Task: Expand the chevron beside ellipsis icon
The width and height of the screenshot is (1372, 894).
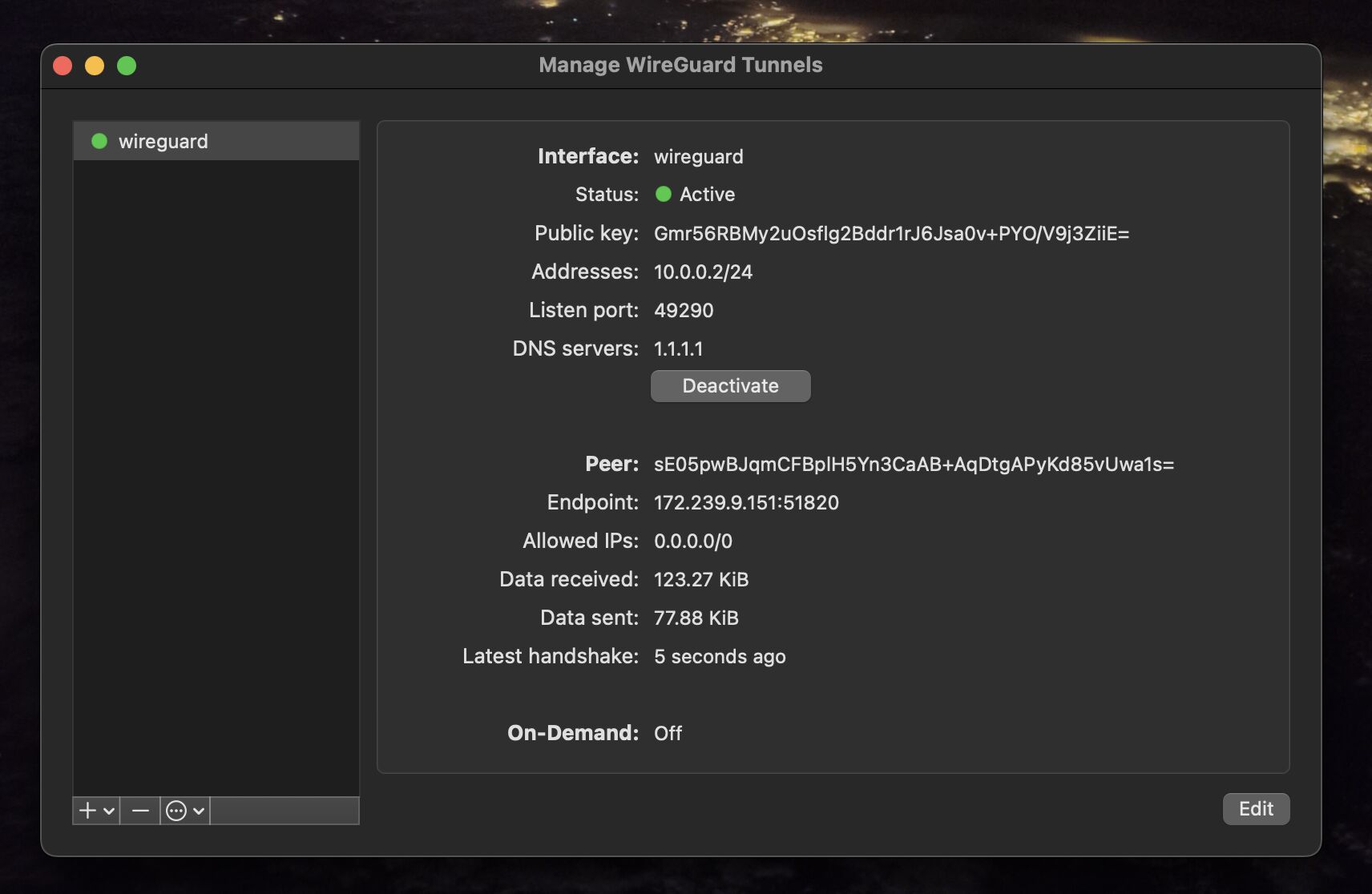Action: tap(199, 811)
